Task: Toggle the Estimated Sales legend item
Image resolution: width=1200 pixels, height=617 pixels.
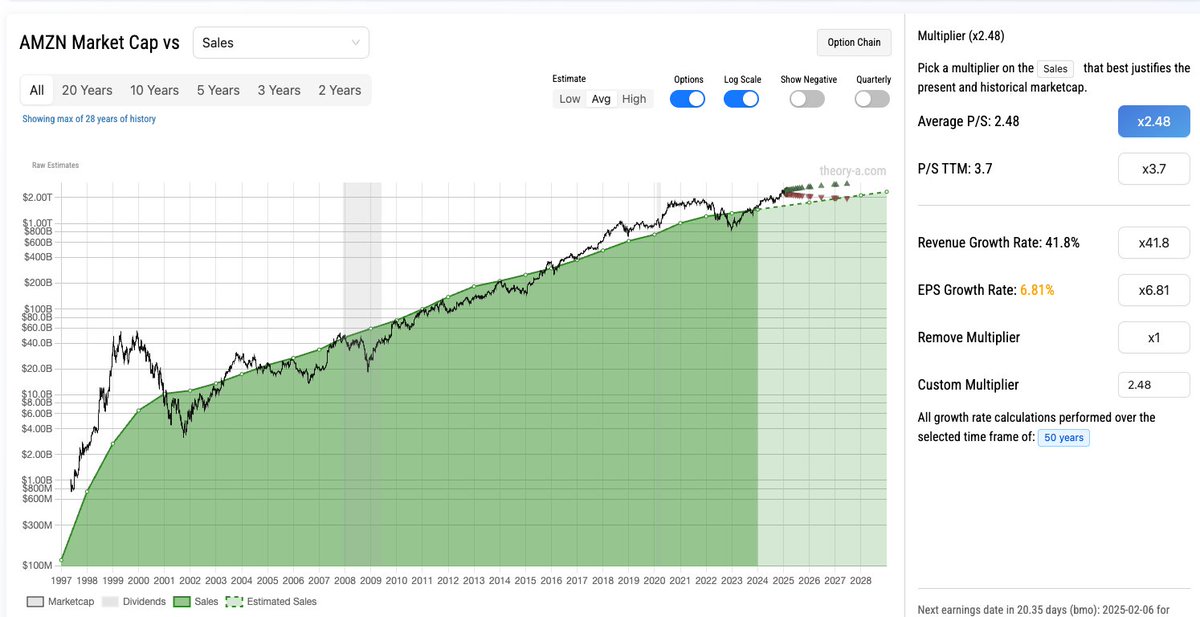Action: [x=270, y=601]
